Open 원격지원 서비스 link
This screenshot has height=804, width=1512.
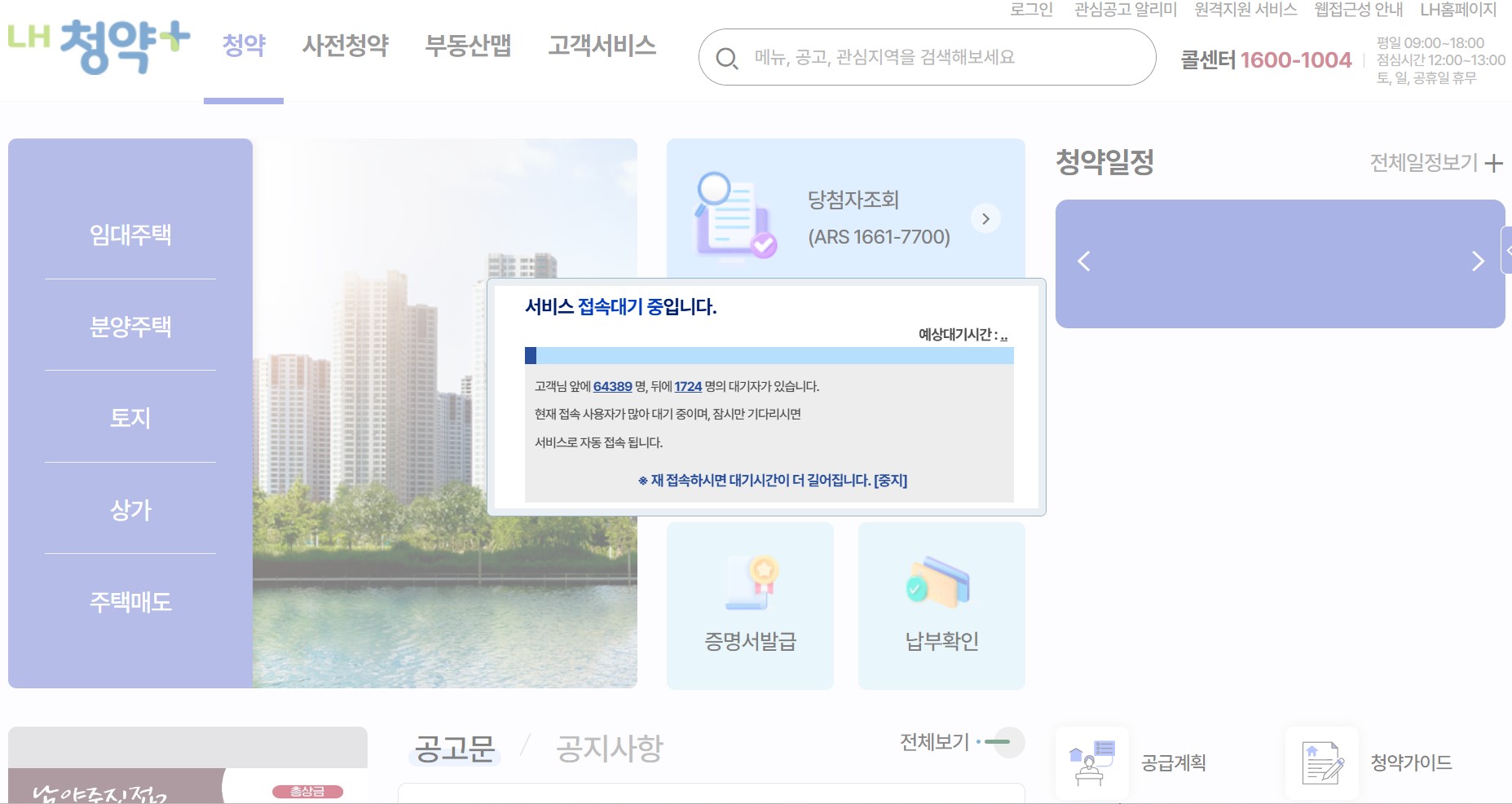1245,10
